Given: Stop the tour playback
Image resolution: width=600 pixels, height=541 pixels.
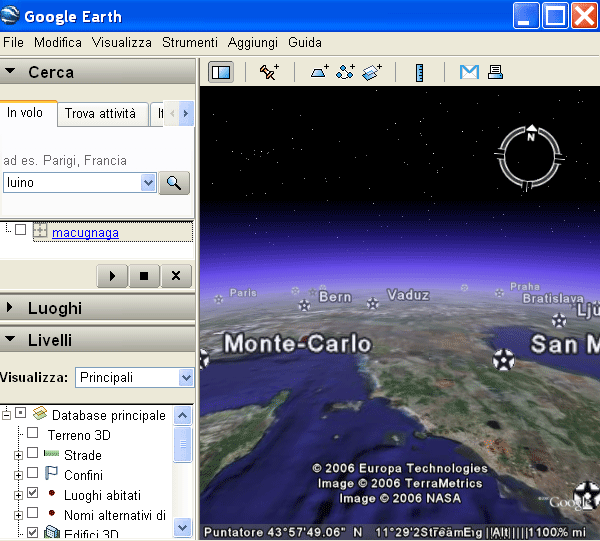Looking at the screenshot, I should [144, 276].
